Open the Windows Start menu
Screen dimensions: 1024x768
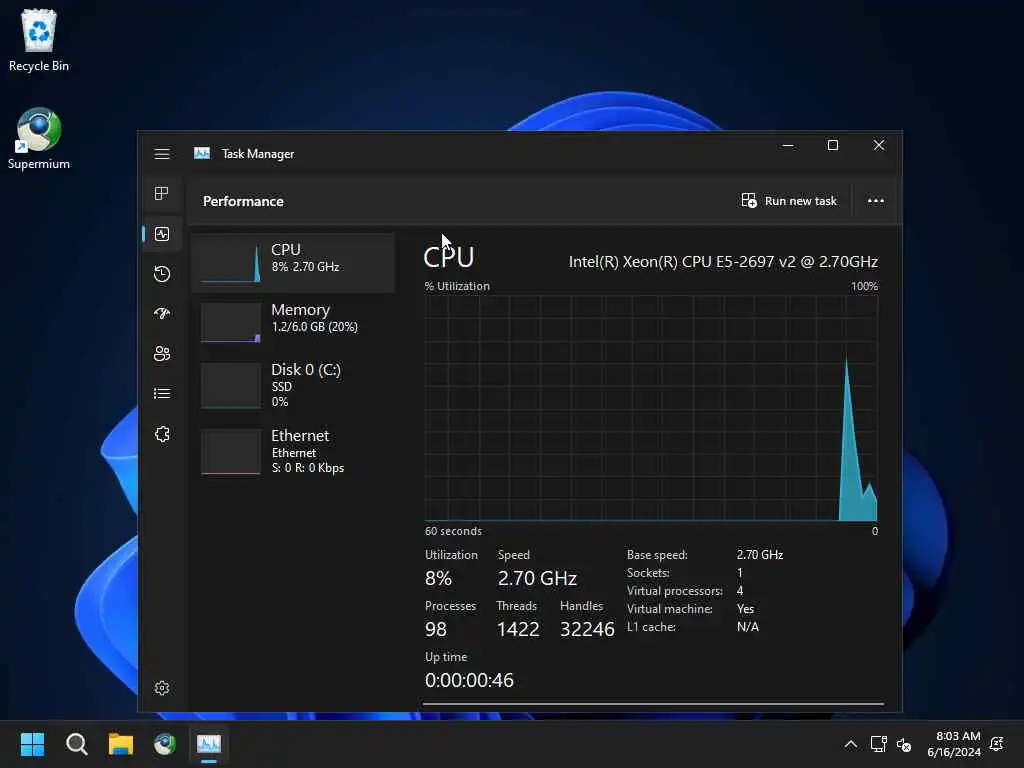32,744
